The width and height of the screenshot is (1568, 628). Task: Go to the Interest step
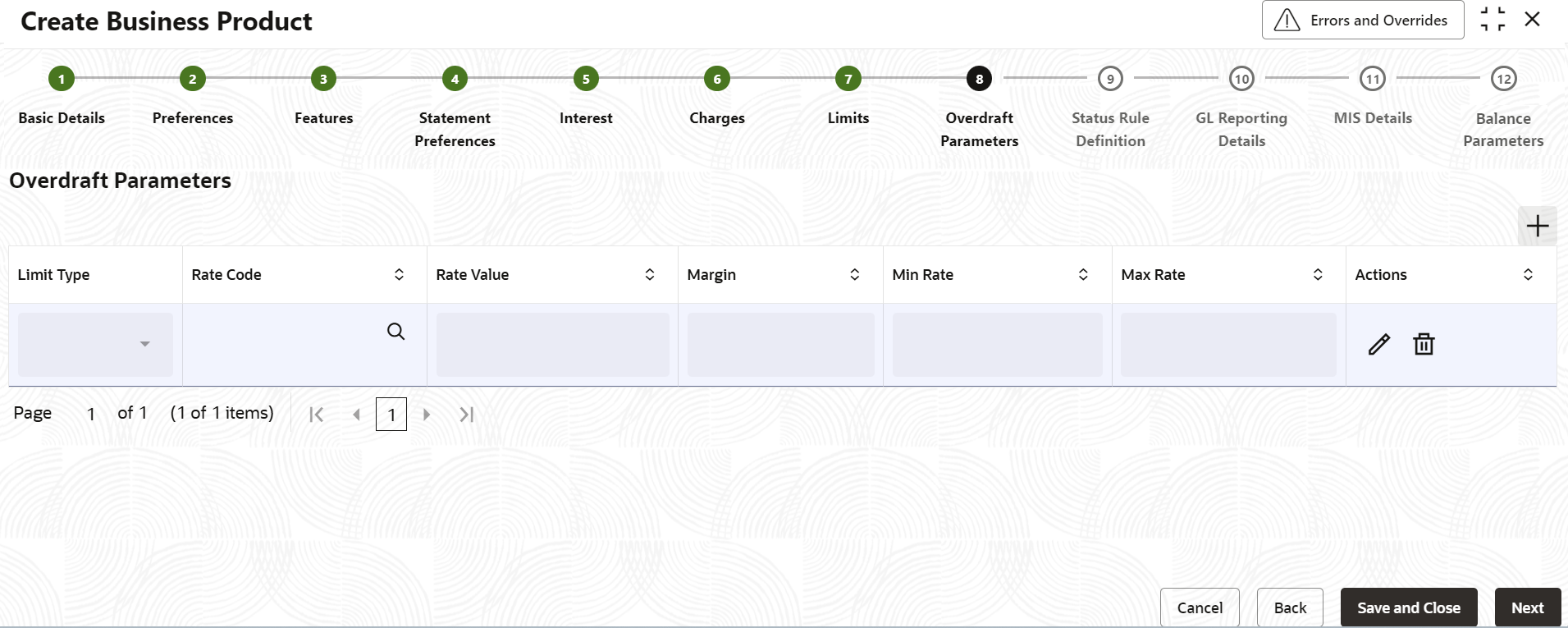[x=586, y=79]
